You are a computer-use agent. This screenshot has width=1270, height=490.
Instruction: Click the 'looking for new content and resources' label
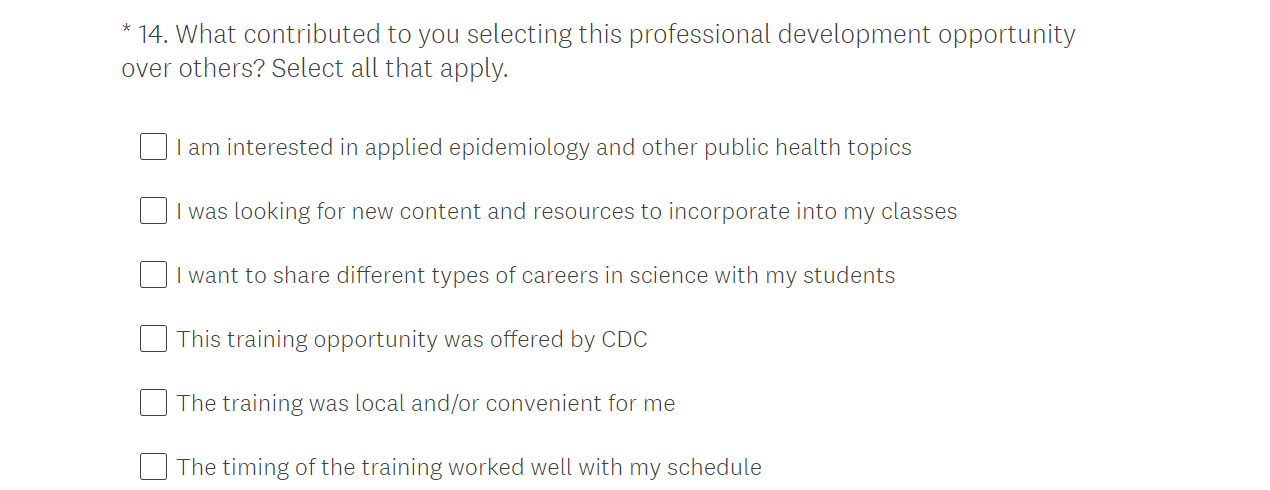566,212
